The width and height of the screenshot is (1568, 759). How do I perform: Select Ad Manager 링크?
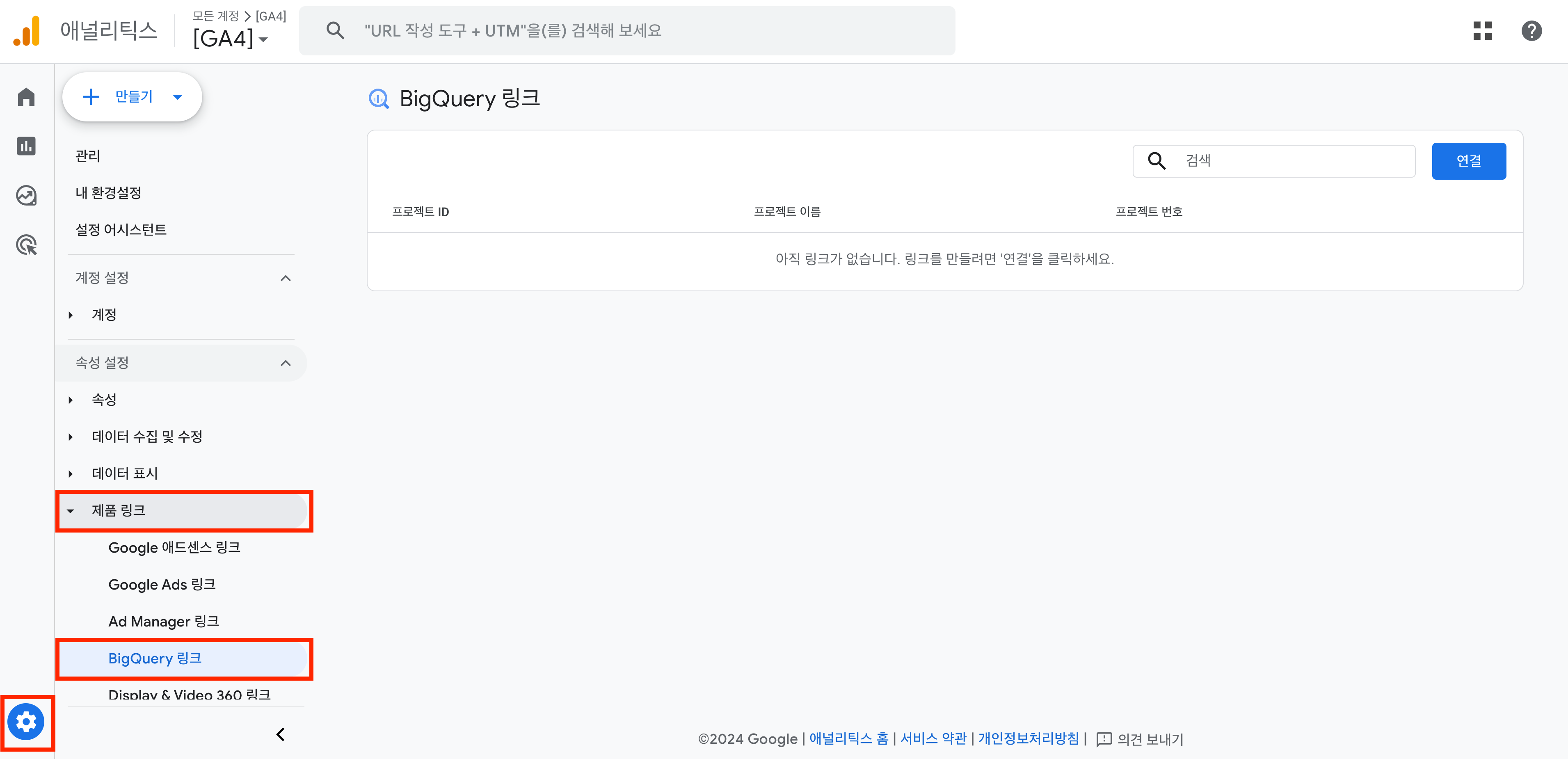(x=164, y=622)
